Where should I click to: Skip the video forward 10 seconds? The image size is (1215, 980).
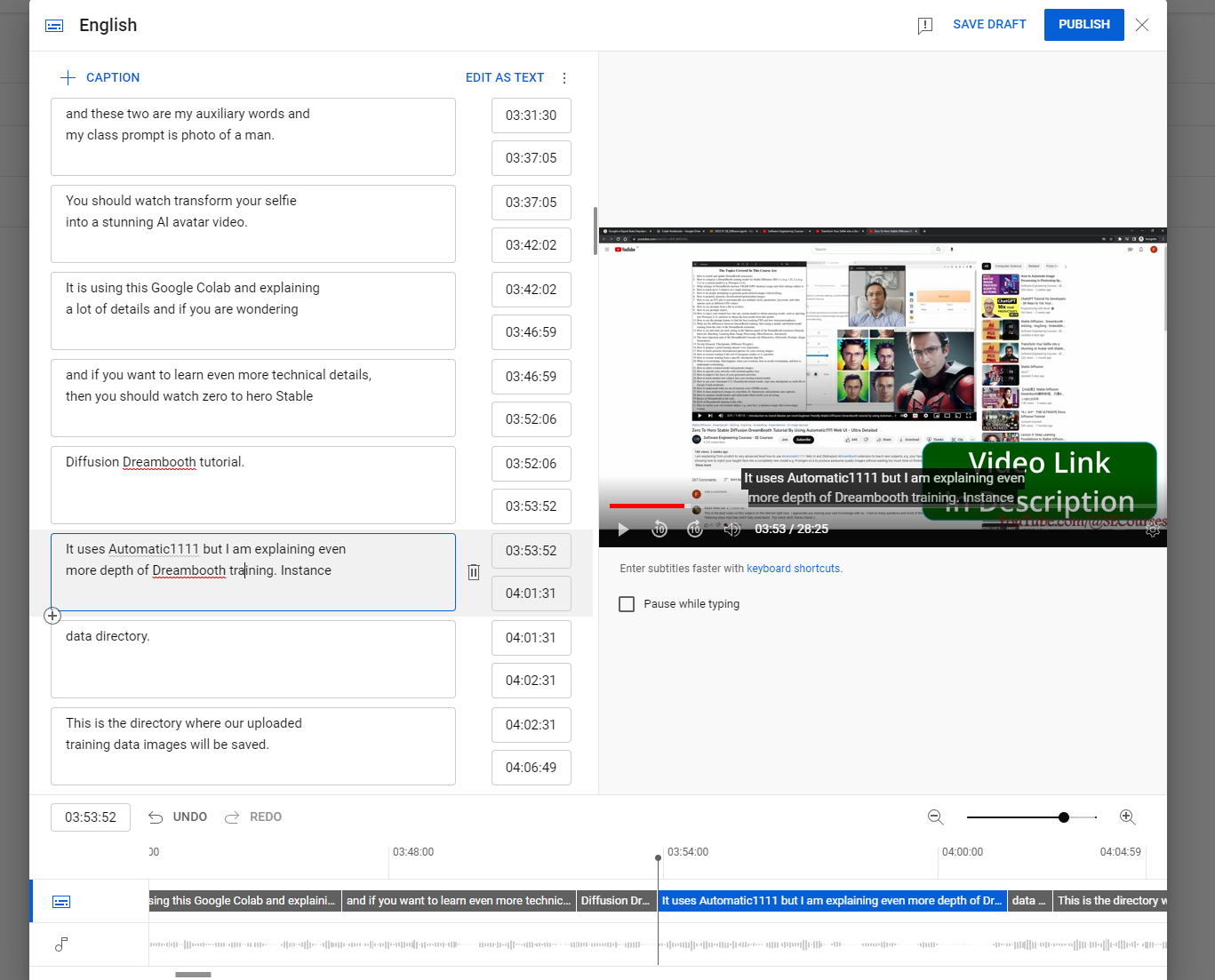click(x=695, y=529)
